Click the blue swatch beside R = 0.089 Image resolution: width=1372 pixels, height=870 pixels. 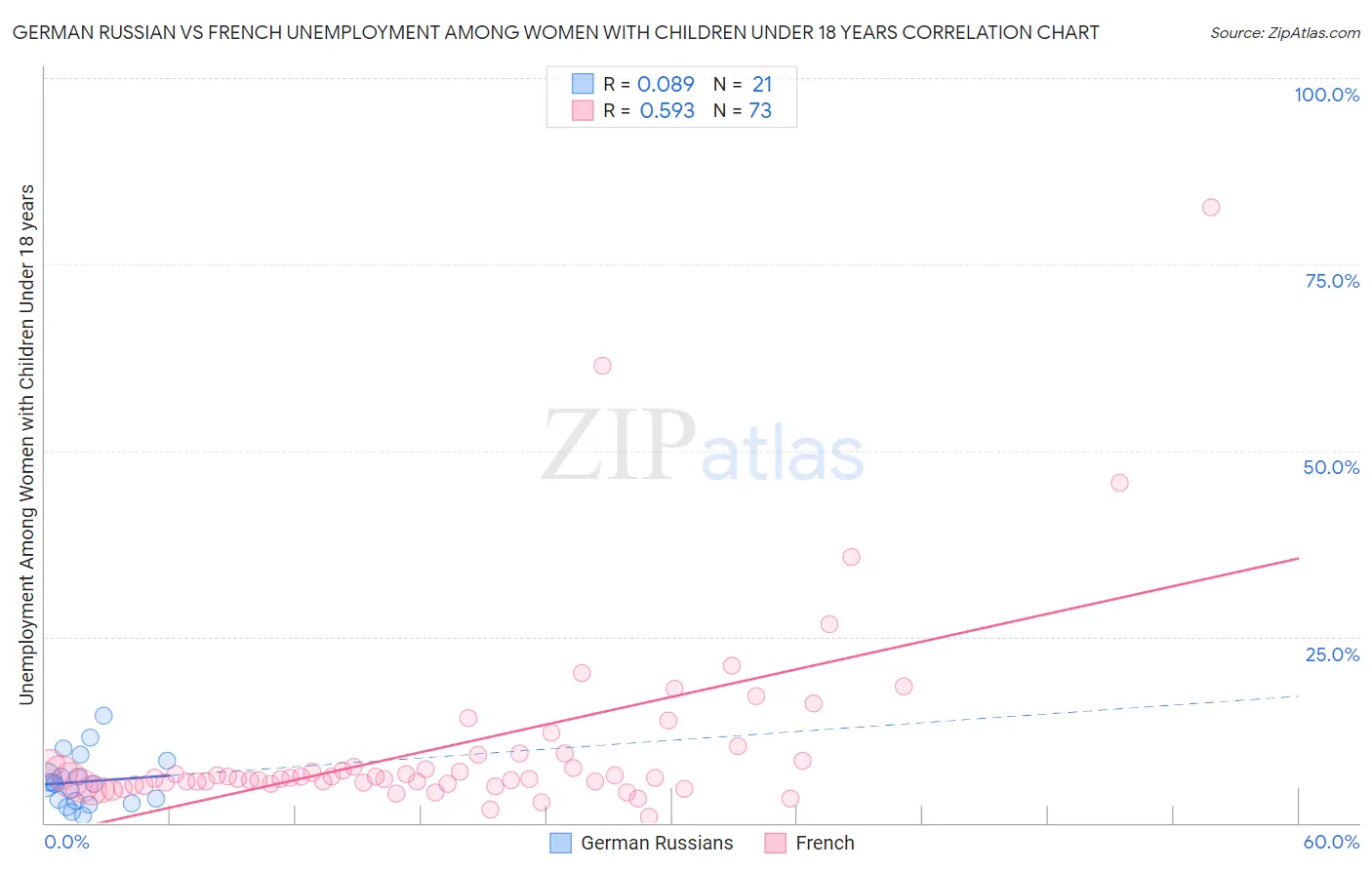(x=583, y=84)
